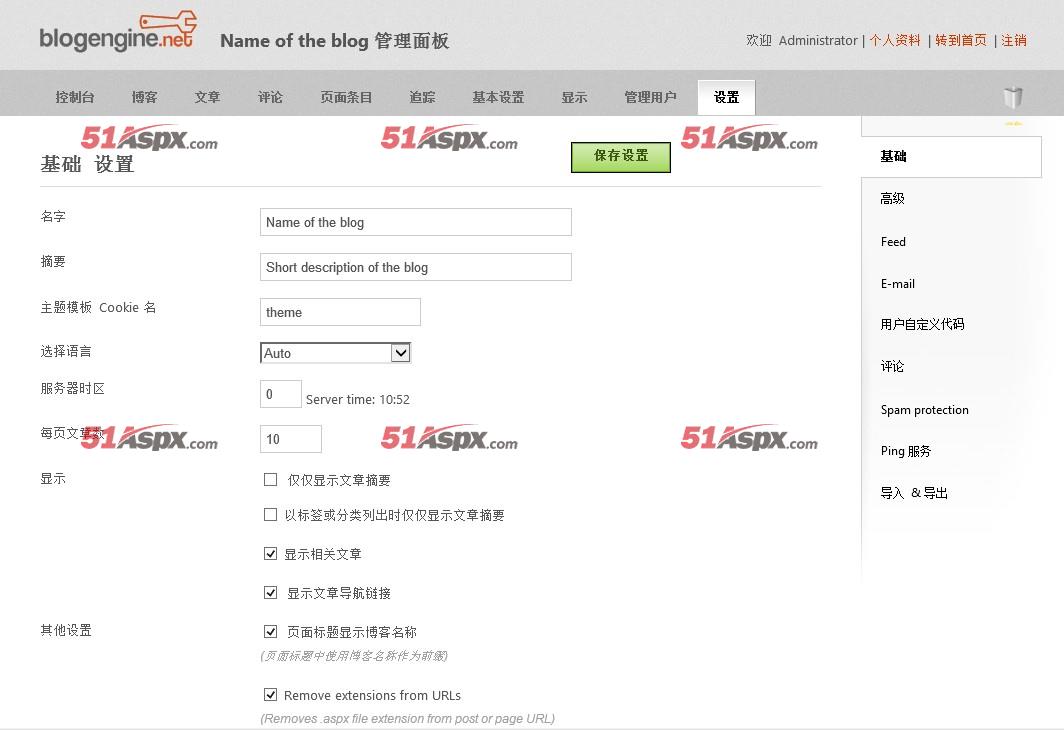Switch to the 博客 tab
The width and height of the screenshot is (1064, 730).
click(145, 97)
